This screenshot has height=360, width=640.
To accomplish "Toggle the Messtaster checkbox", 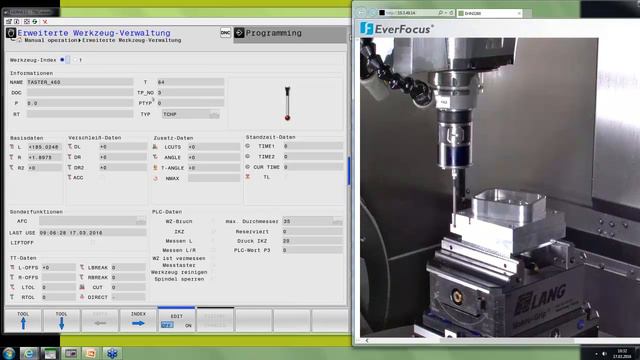I will tap(213, 265).
